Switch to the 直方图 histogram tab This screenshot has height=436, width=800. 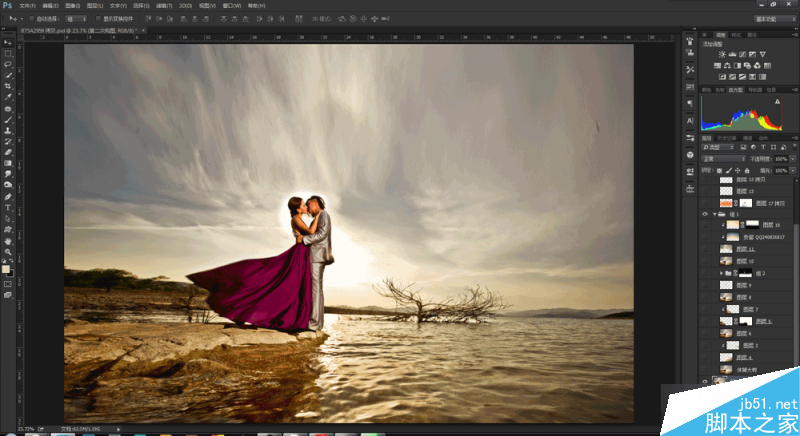735,90
